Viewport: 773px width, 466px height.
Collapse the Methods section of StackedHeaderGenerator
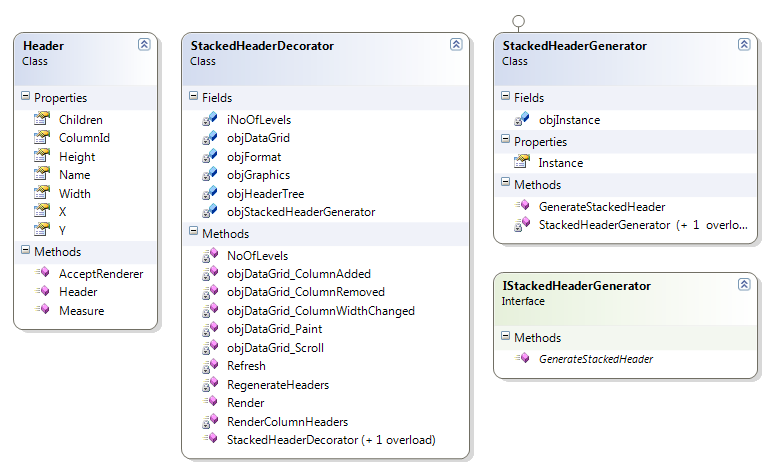(505, 182)
